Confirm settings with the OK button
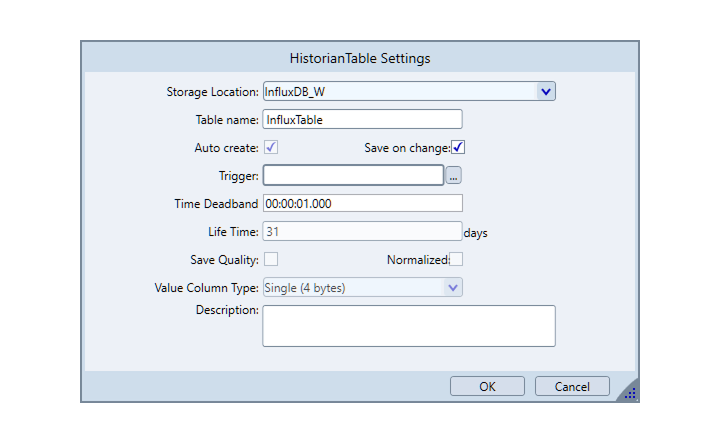This screenshot has width=720, height=443. tap(487, 387)
